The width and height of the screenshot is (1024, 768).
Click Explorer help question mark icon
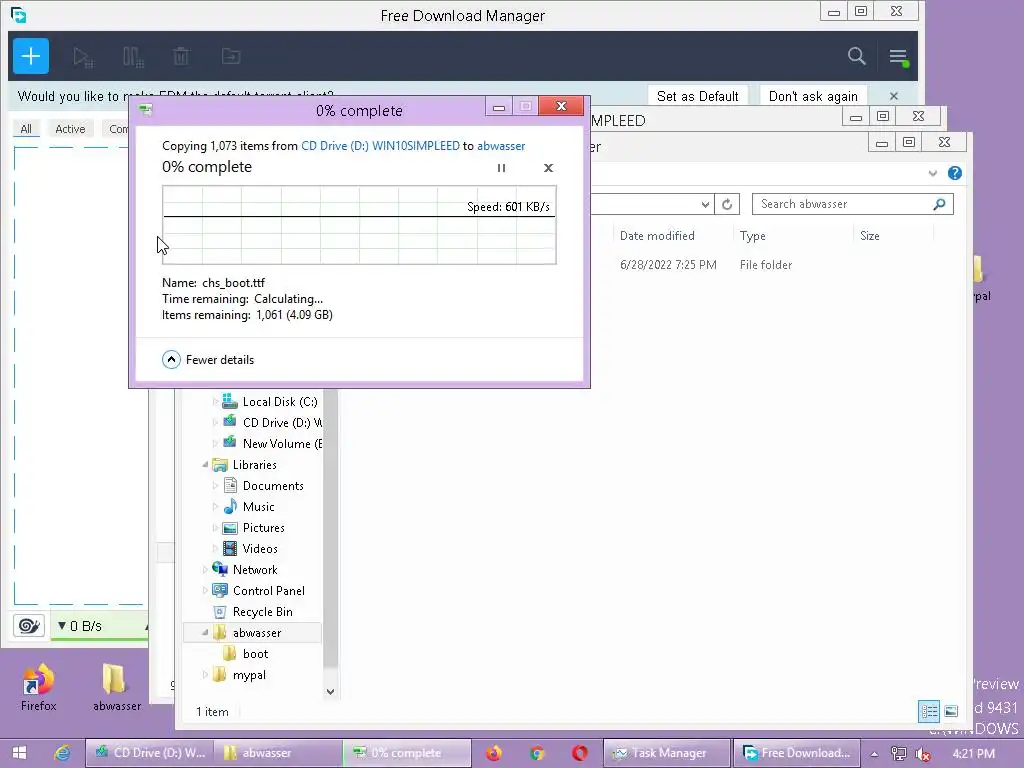(x=954, y=173)
